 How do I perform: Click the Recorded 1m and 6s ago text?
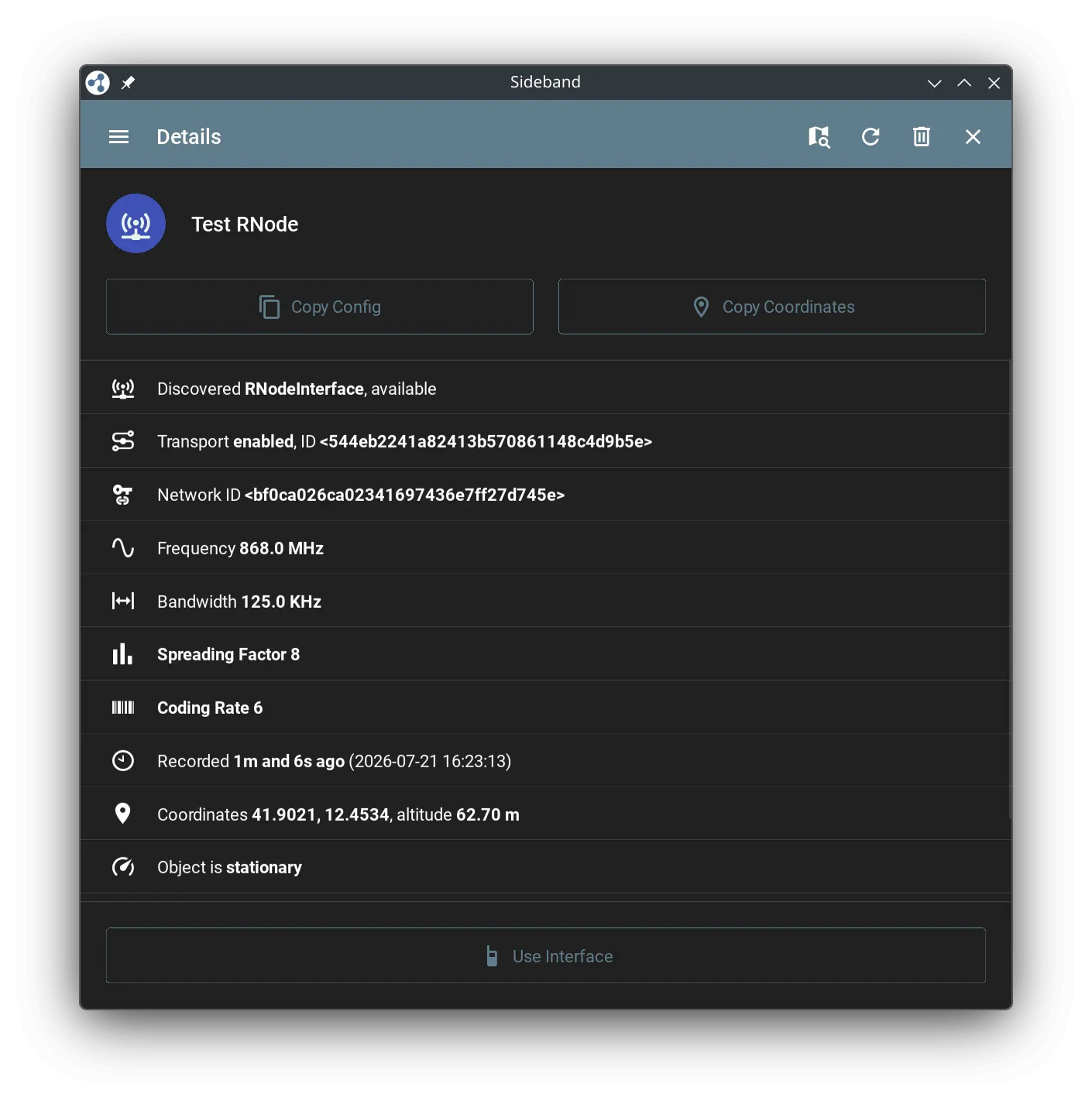251,761
